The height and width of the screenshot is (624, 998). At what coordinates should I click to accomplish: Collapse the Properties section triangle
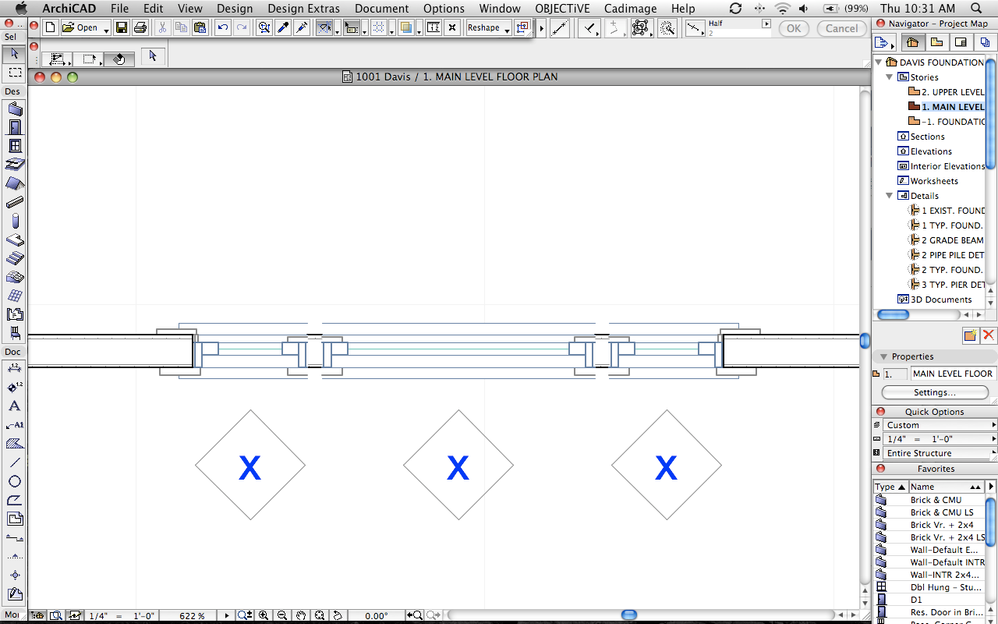(x=883, y=357)
